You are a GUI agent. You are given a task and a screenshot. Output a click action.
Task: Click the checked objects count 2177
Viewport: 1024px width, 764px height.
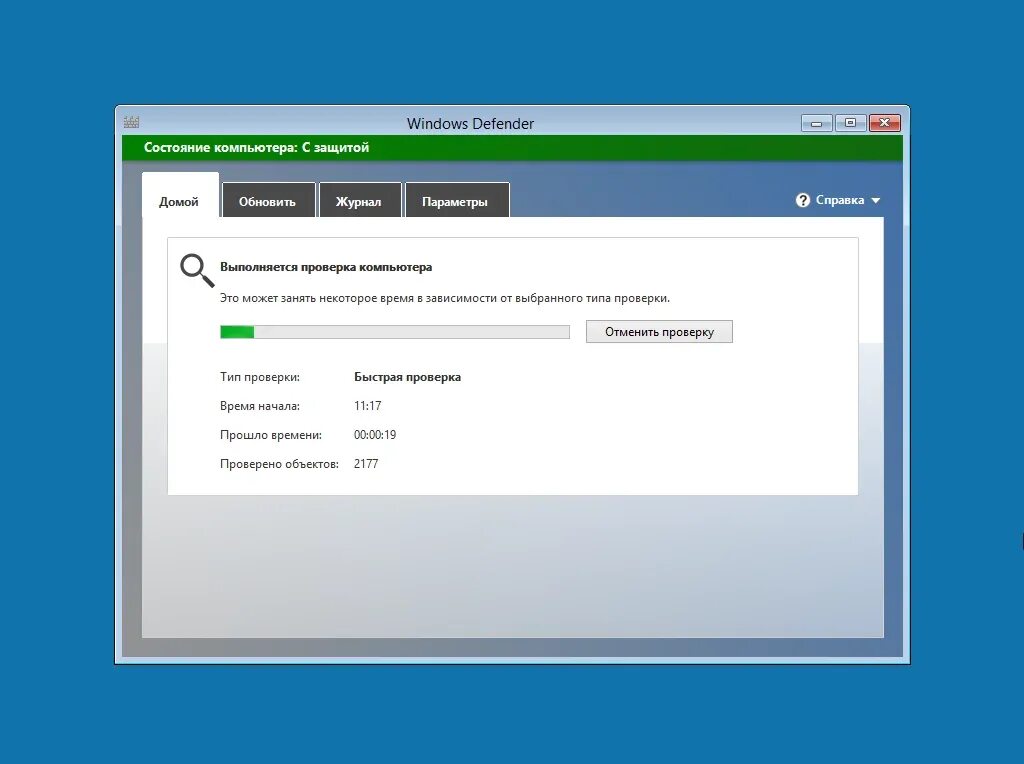tap(366, 464)
